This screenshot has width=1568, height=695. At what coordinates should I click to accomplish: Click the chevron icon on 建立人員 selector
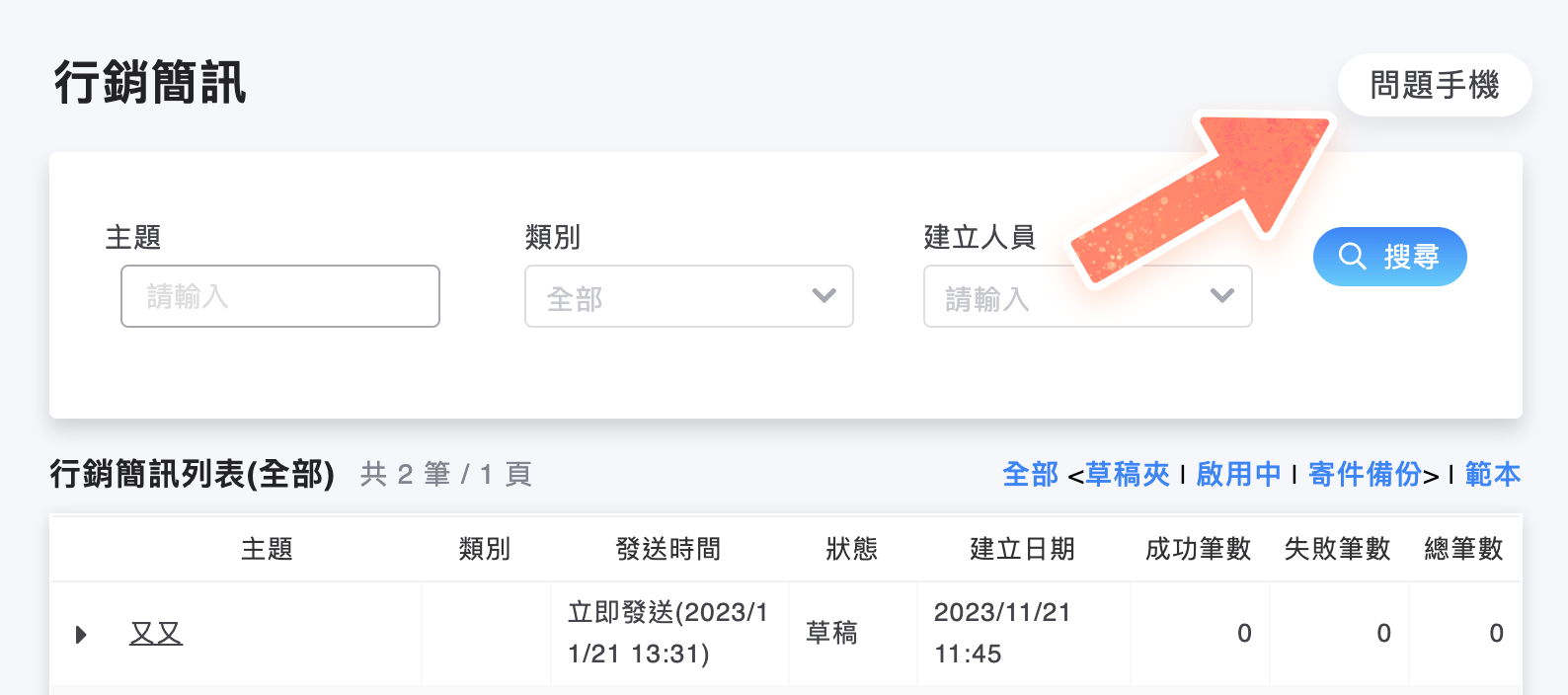tap(1222, 296)
